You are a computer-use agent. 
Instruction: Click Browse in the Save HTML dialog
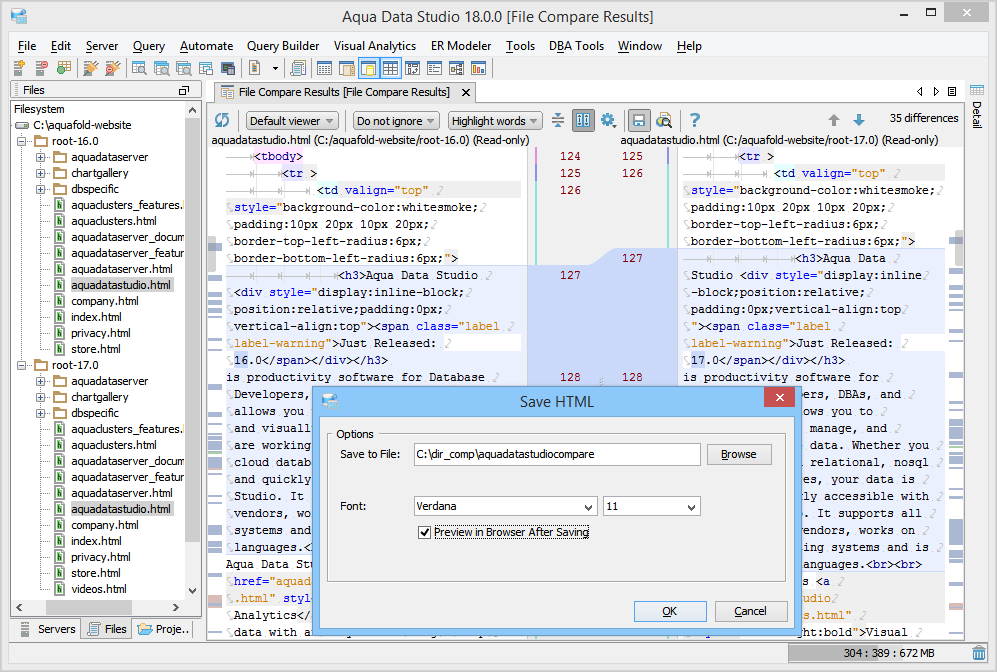(x=738, y=454)
